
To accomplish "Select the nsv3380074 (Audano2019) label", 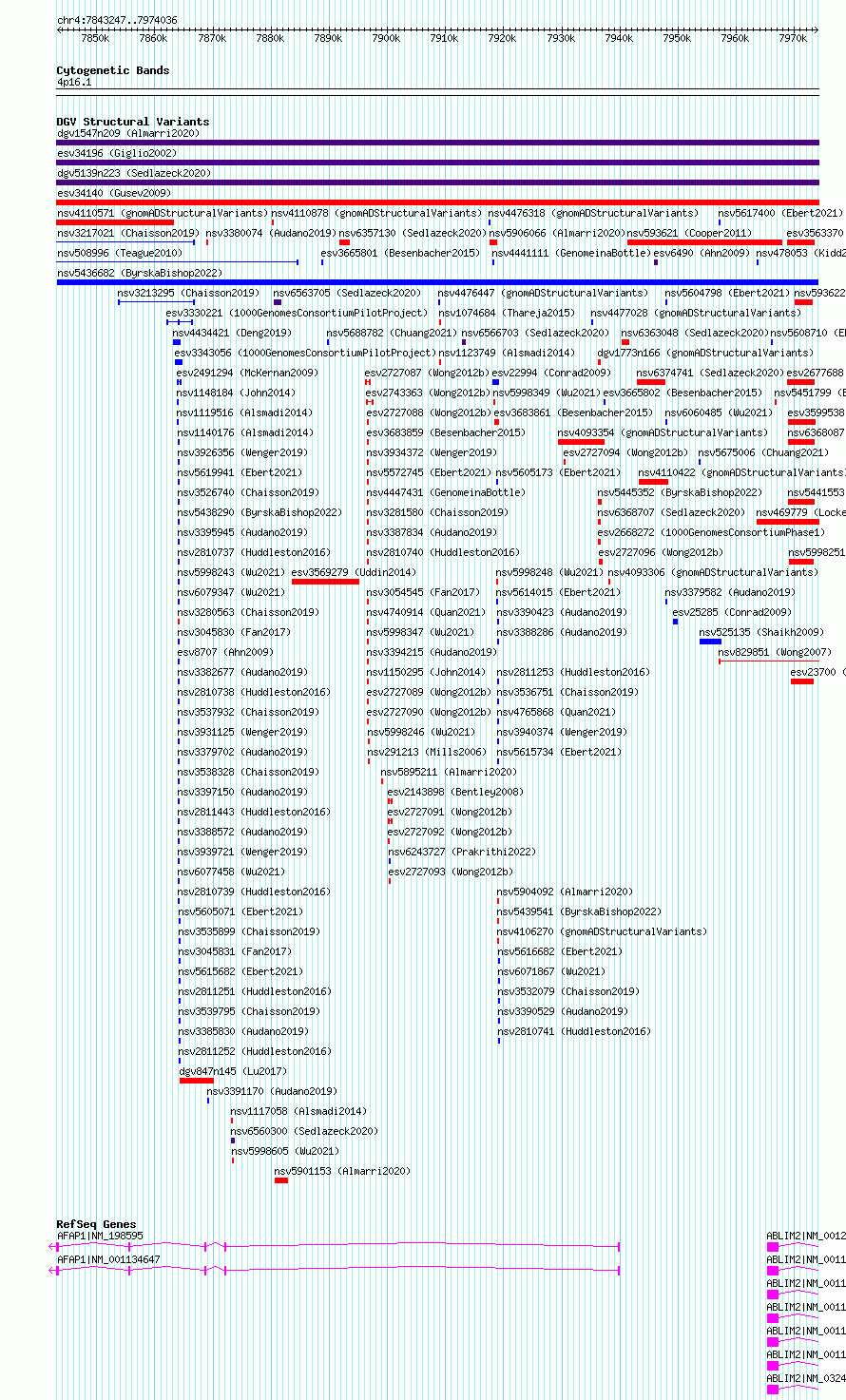I will point(271,233).
